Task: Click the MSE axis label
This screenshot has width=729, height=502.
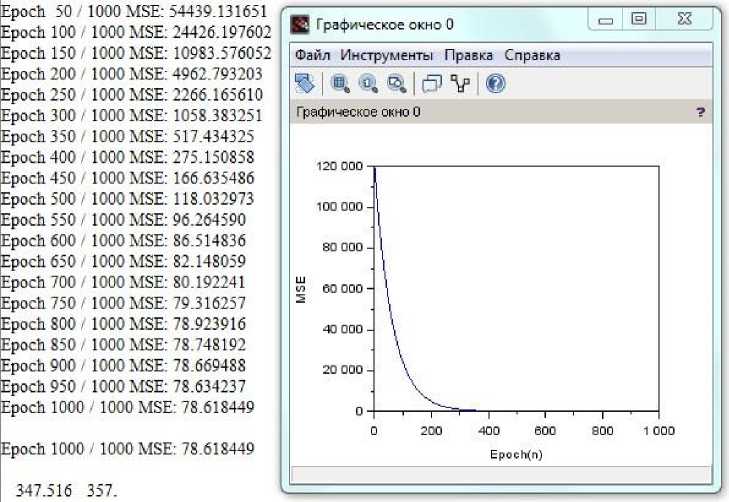Action: click(301, 290)
